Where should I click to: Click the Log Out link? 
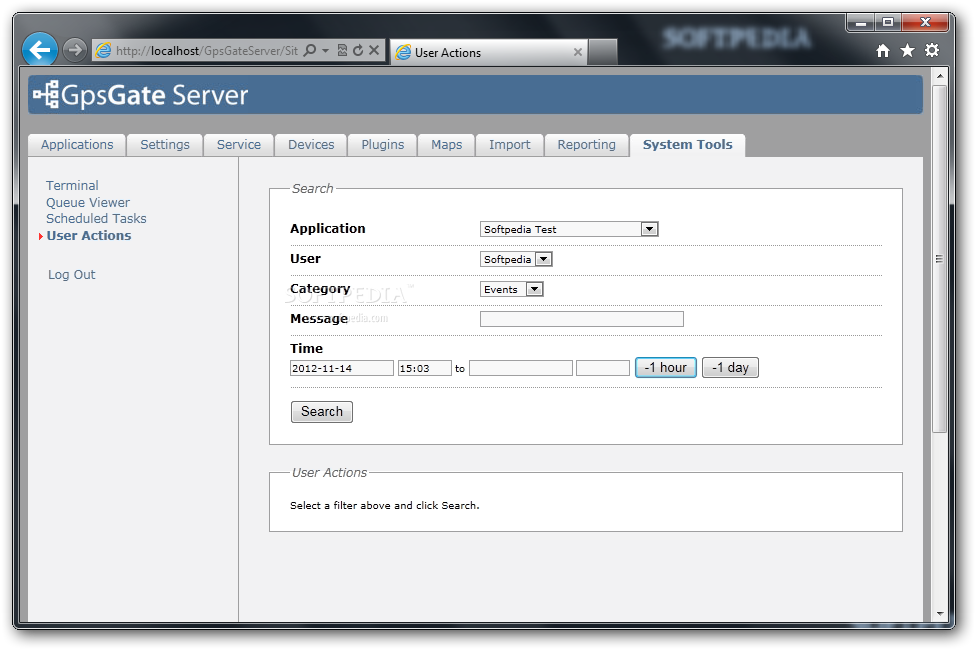72,275
